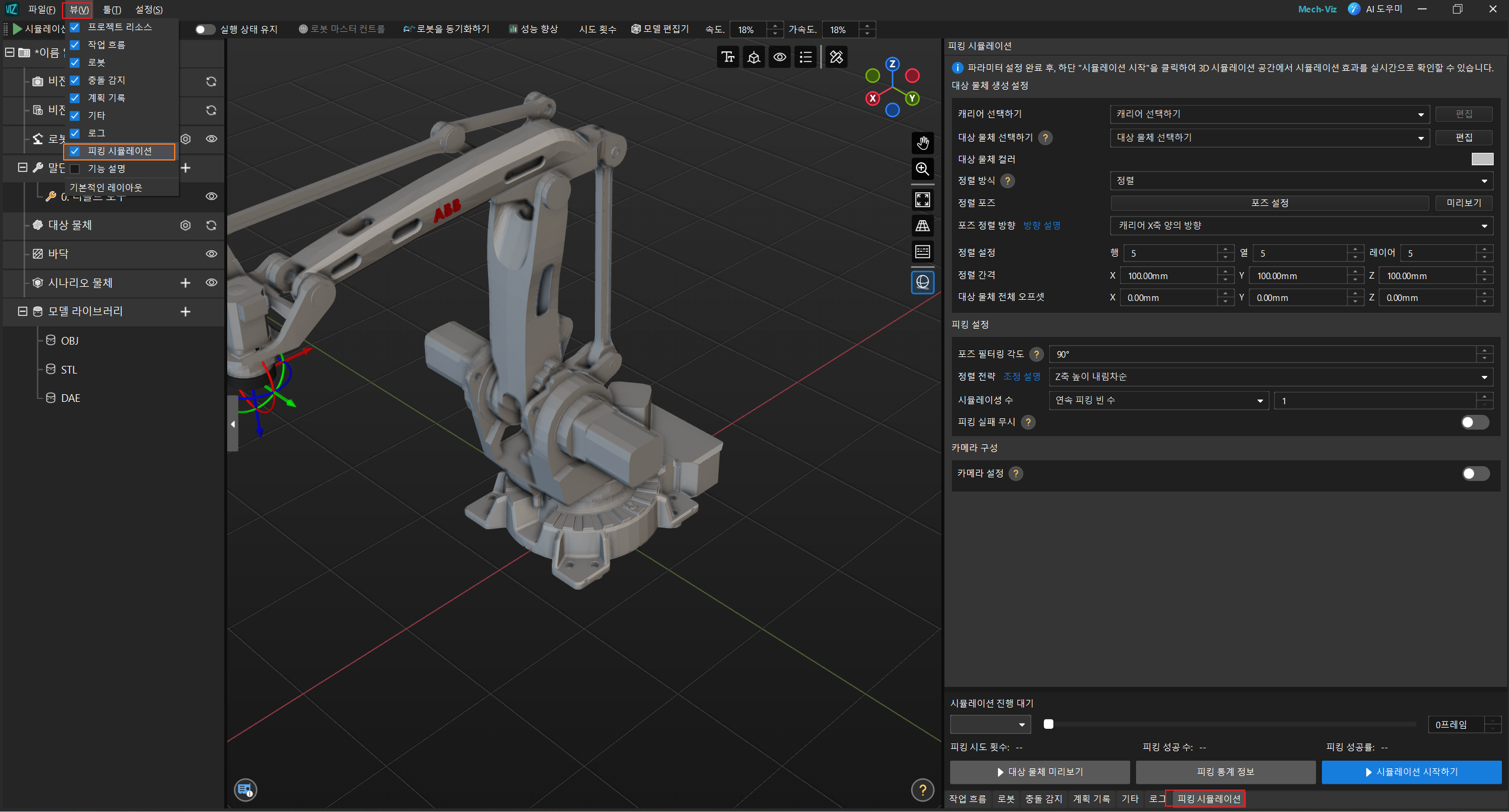Click the 시뮬레이션 play icon in toolbar
Viewport: 1509px width, 812px height.
coord(17,29)
